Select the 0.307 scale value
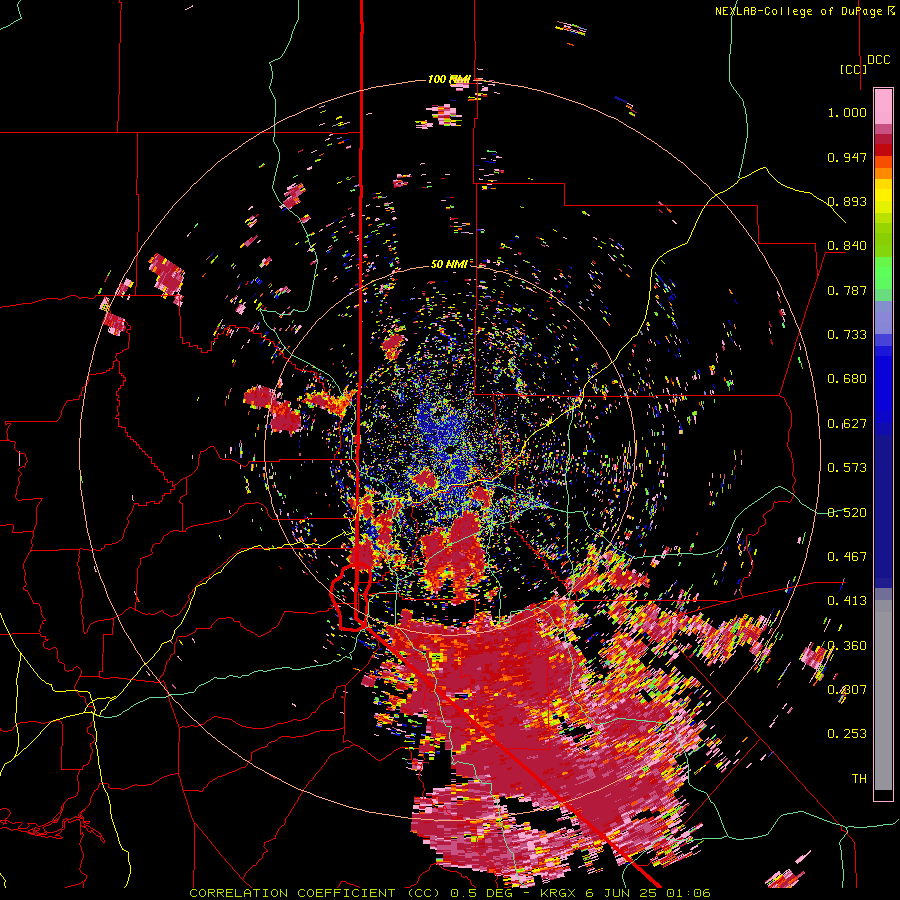 (x=847, y=690)
